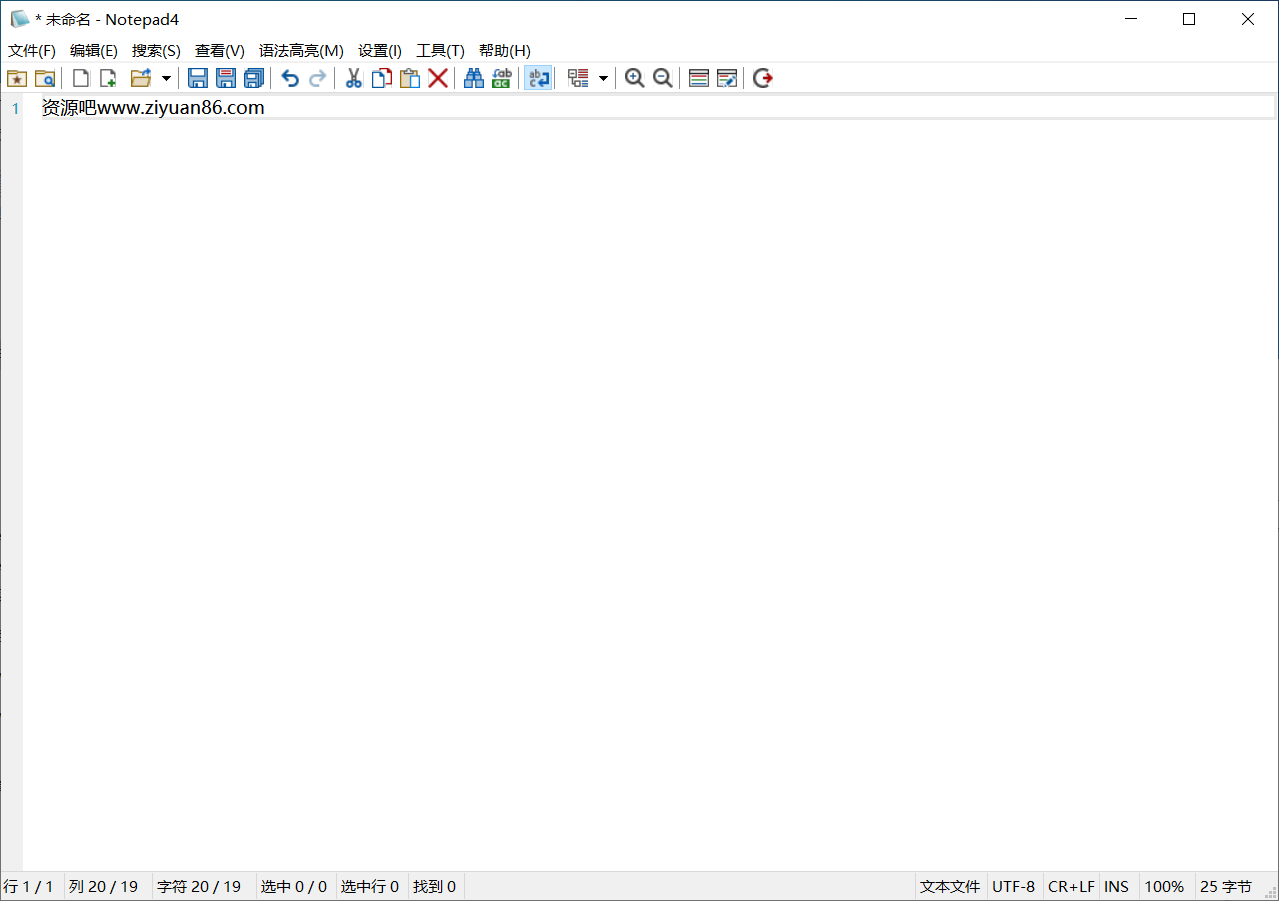1279x901 pixels.
Task: Paste from clipboard using toolbar icon
Action: point(410,78)
